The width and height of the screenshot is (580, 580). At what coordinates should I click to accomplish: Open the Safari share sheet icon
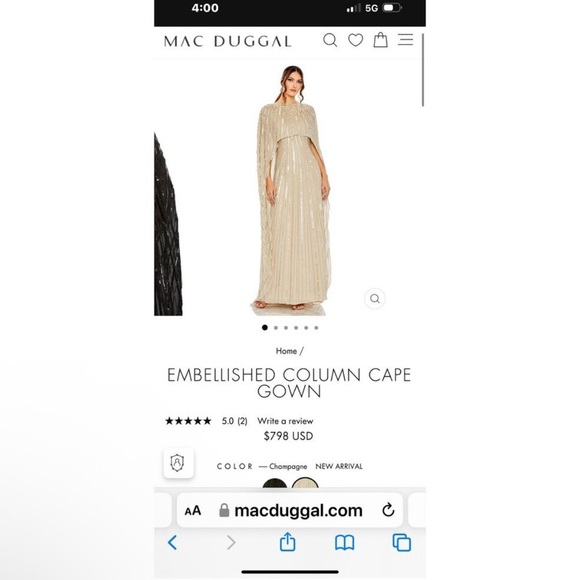tap(287, 542)
